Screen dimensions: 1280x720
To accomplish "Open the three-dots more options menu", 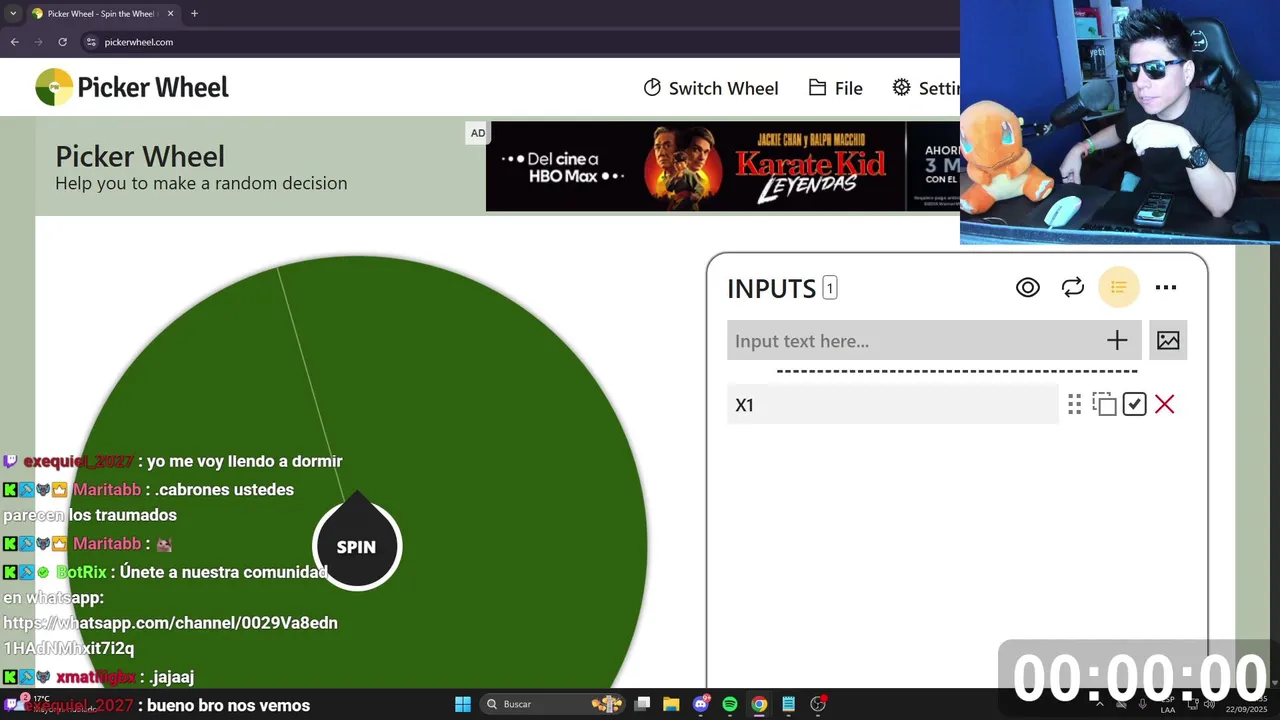I will point(1166,288).
